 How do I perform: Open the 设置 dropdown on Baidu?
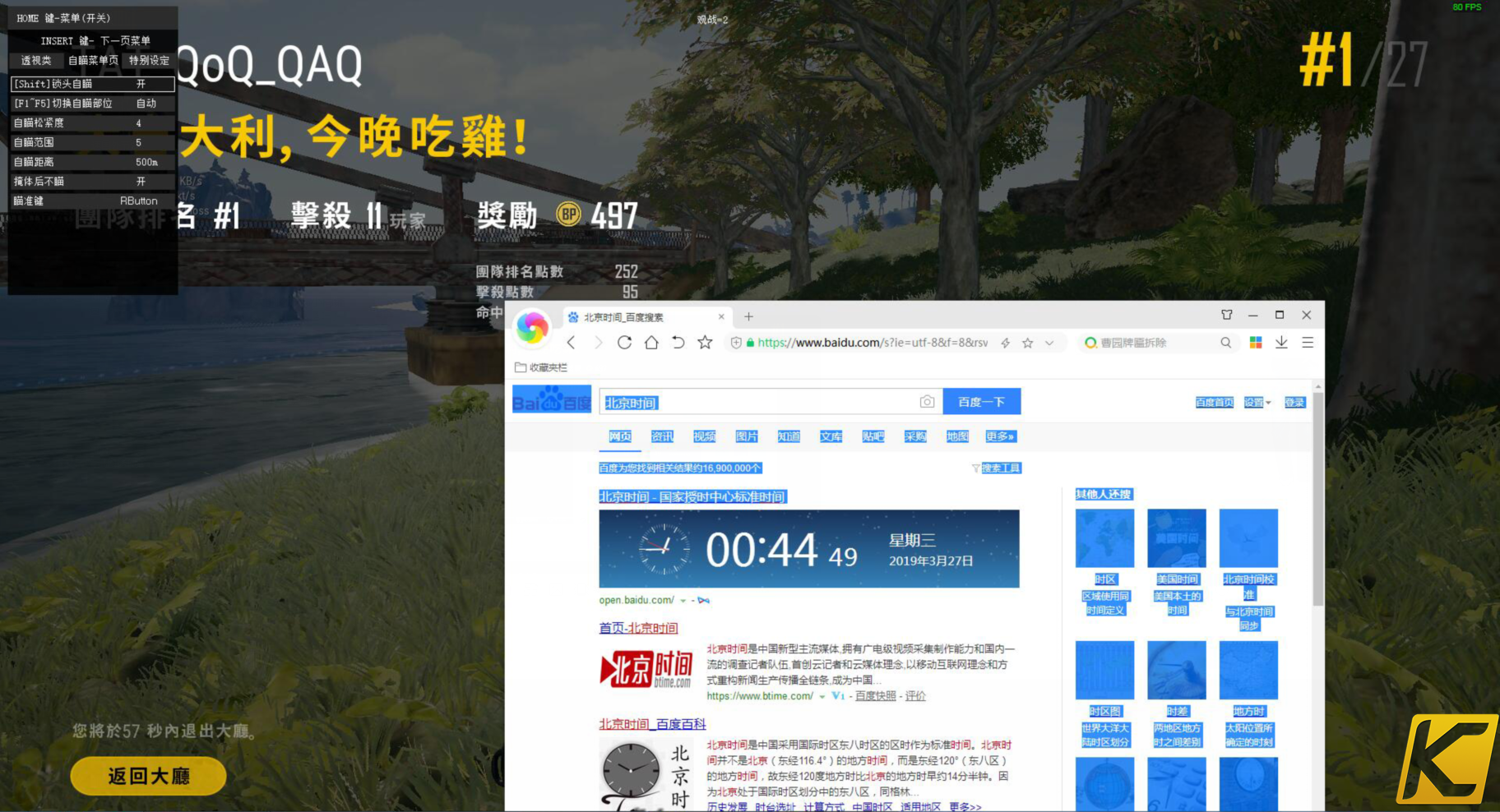1257,403
